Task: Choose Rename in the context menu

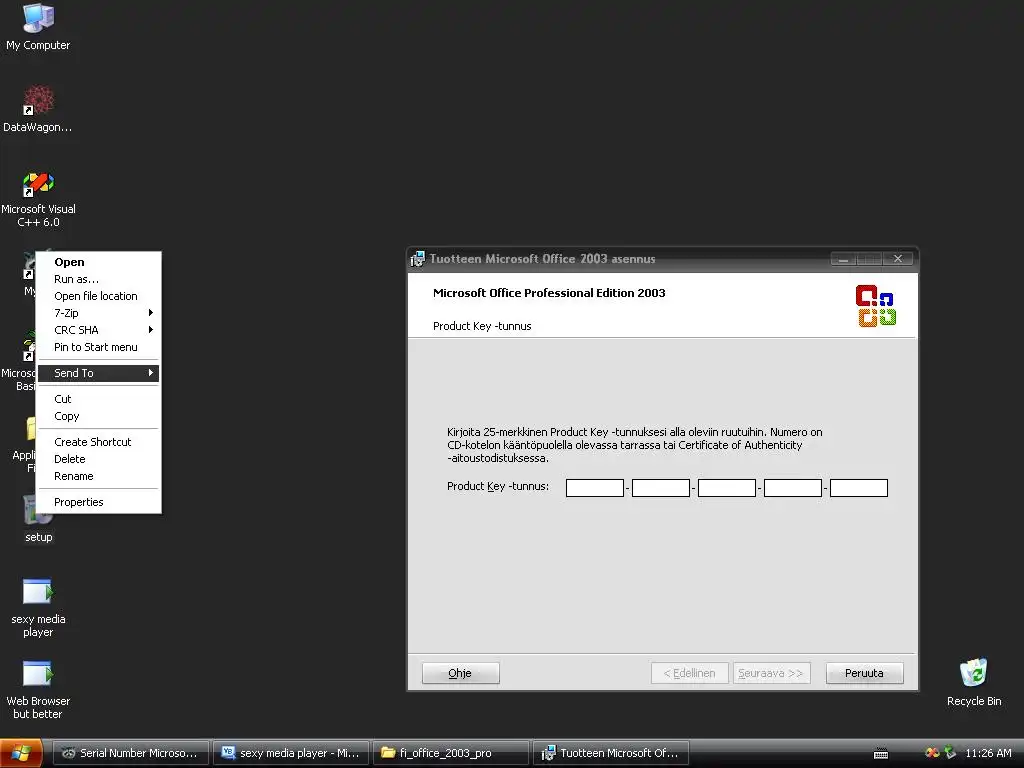Action: point(99,476)
